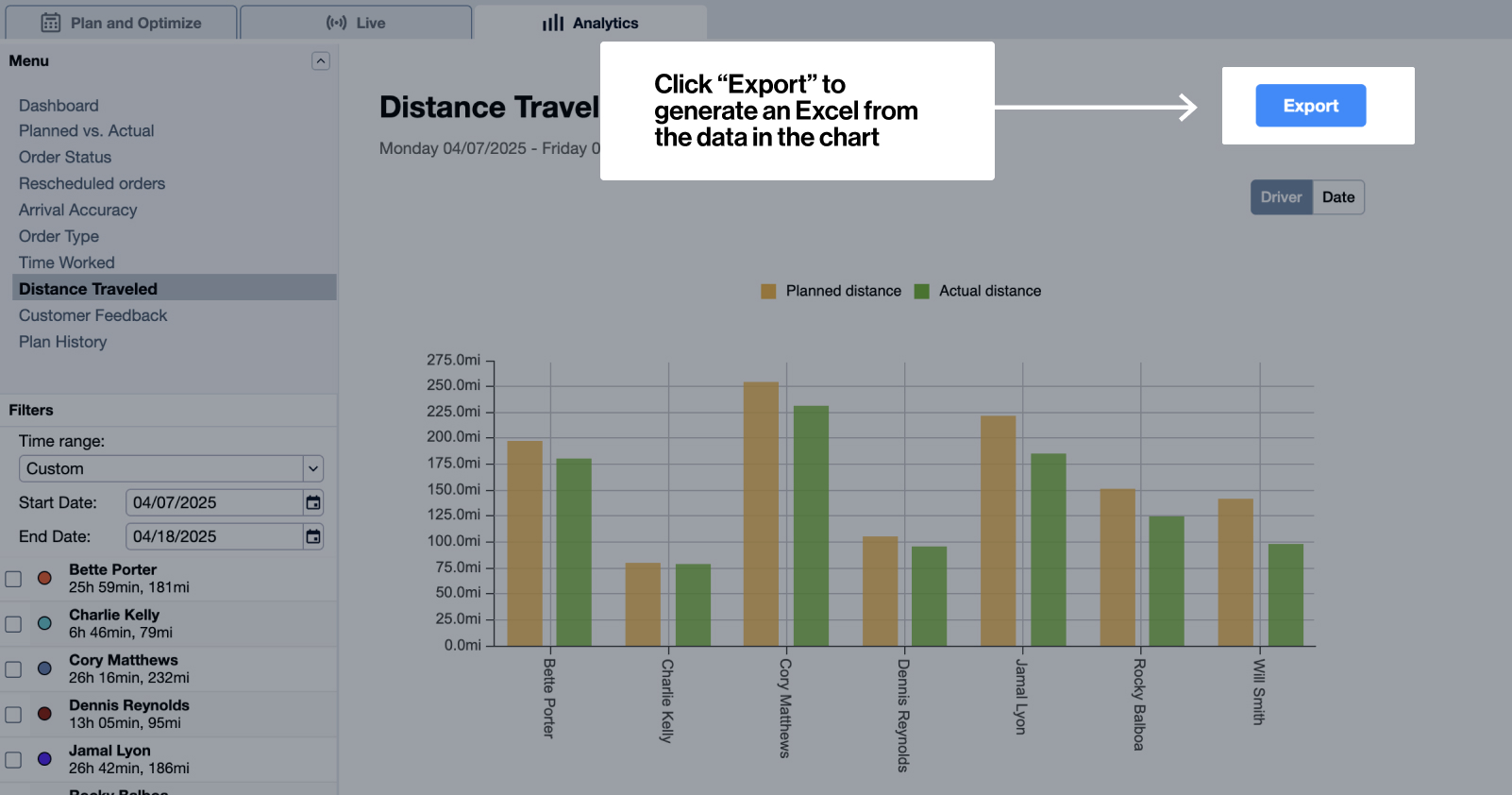Click the Analytics bar chart icon
This screenshot has height=795, width=1512.
pyautogui.click(x=553, y=23)
